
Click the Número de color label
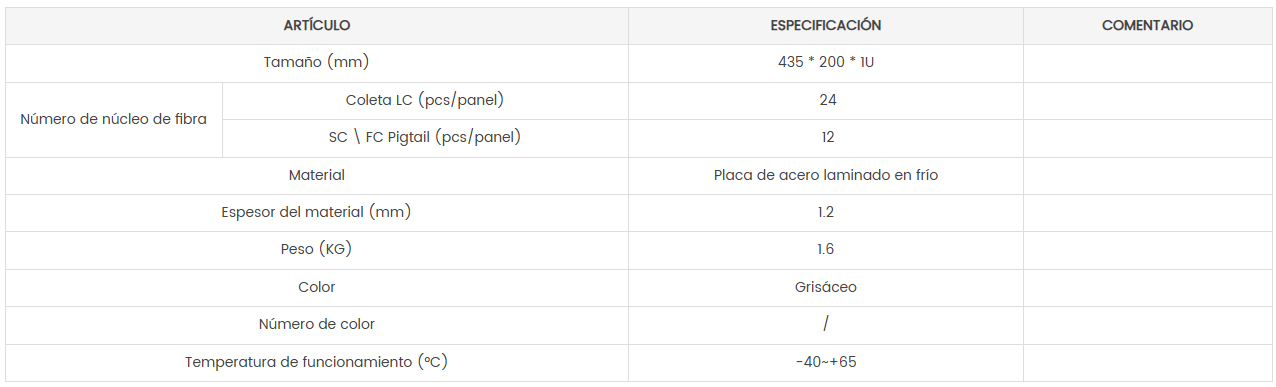click(x=317, y=324)
